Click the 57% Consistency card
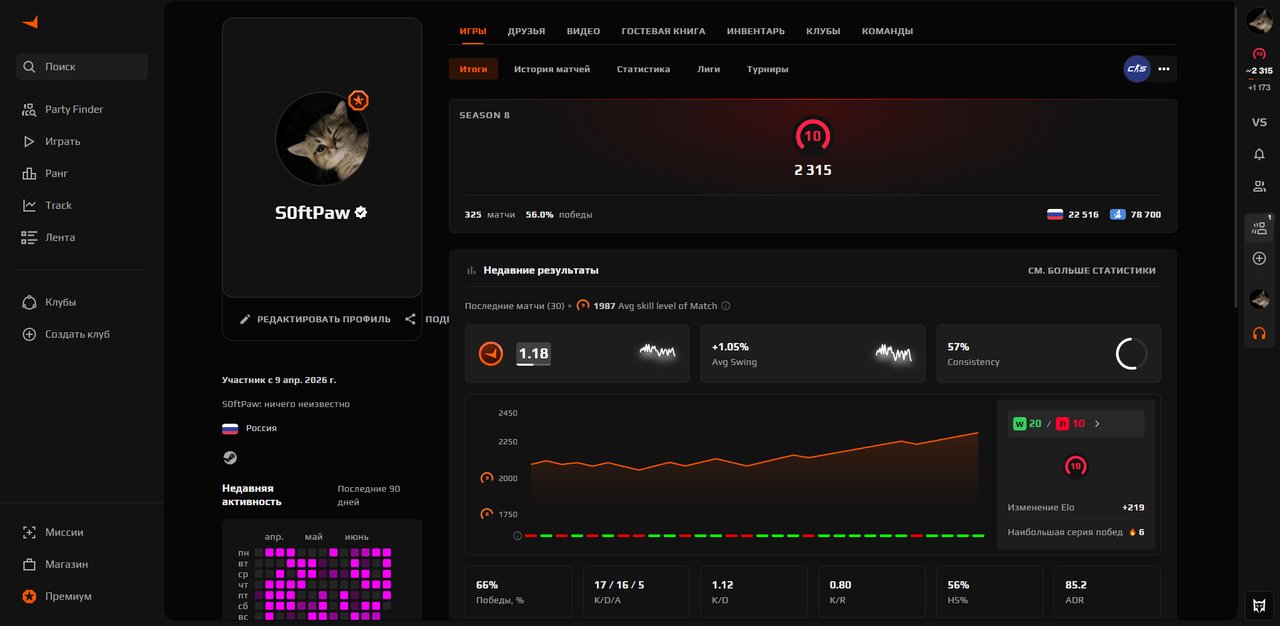 tap(1049, 353)
